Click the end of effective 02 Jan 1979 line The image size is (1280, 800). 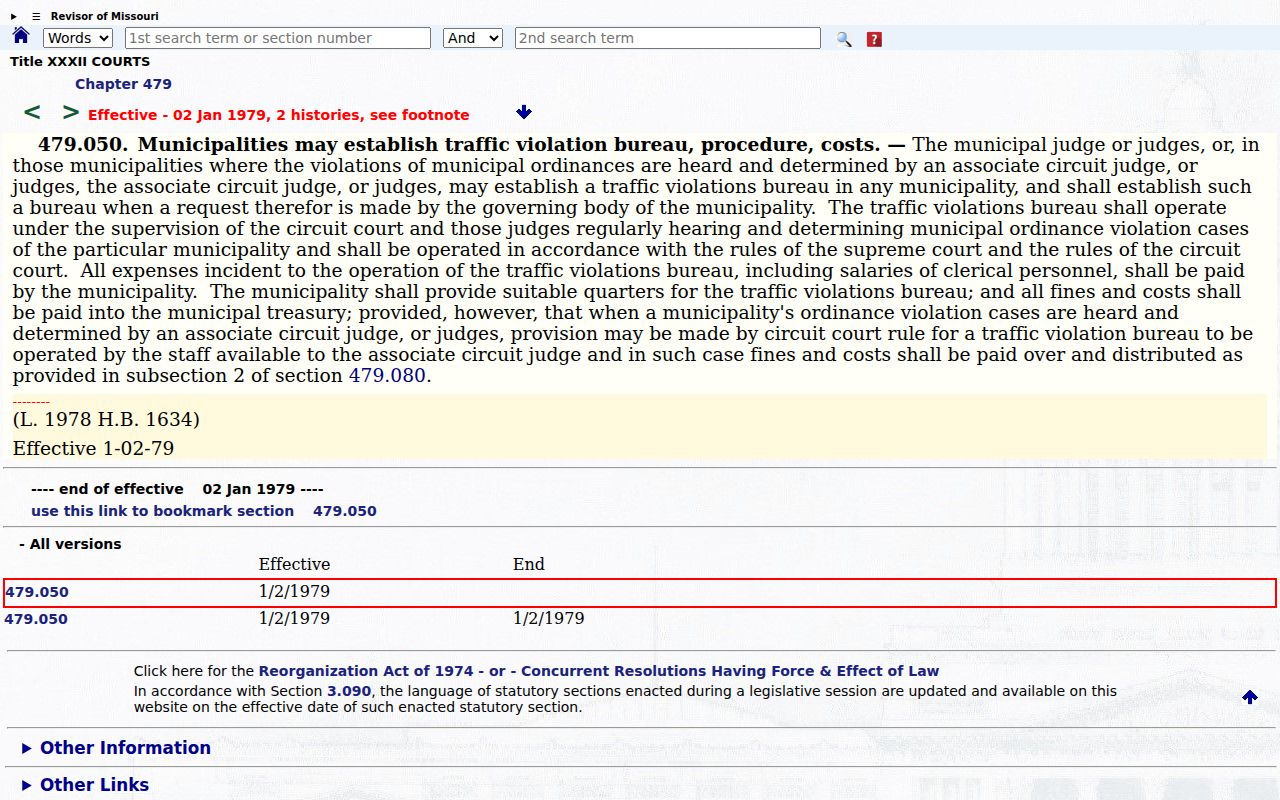177,489
